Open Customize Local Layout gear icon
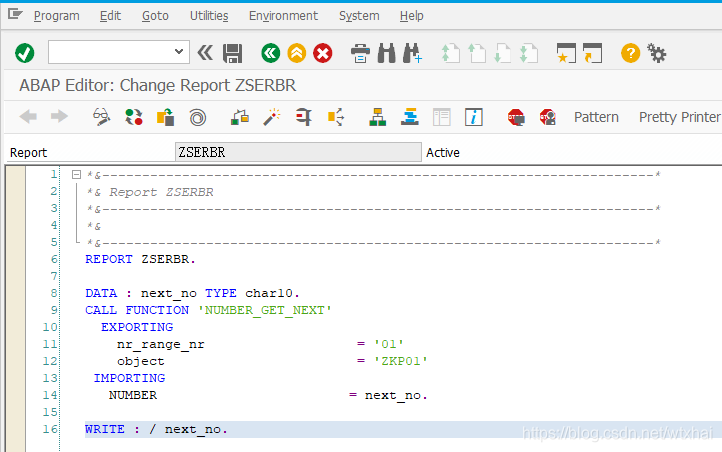Viewport: 722px width, 452px height. [x=657, y=53]
